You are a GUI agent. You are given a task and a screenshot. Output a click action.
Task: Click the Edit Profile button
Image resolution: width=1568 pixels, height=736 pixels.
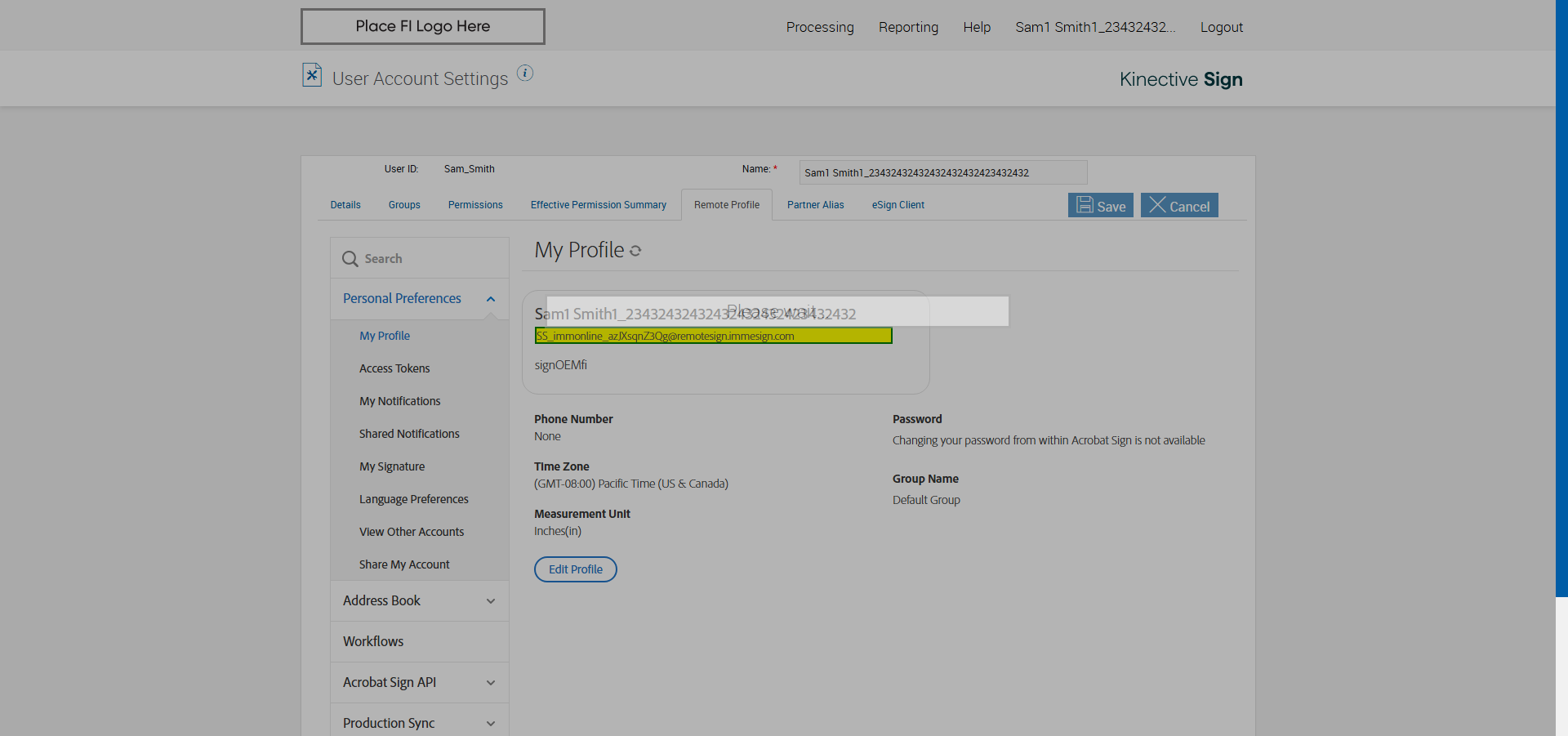(575, 569)
